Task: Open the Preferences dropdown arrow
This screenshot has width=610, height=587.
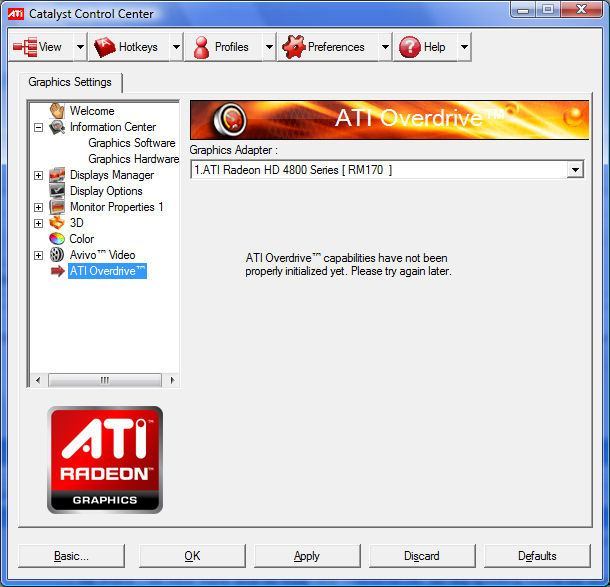Action: [385, 47]
